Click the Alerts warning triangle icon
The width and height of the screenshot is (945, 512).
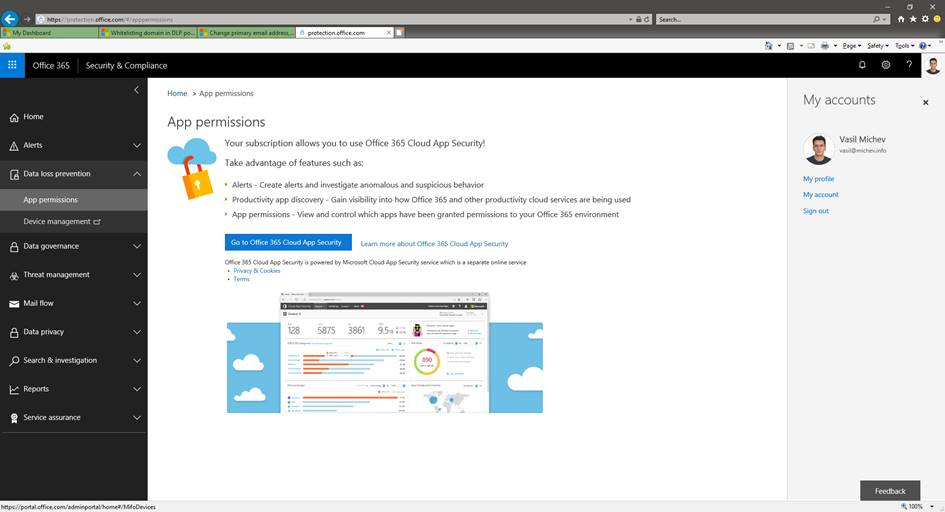[x=14, y=146]
